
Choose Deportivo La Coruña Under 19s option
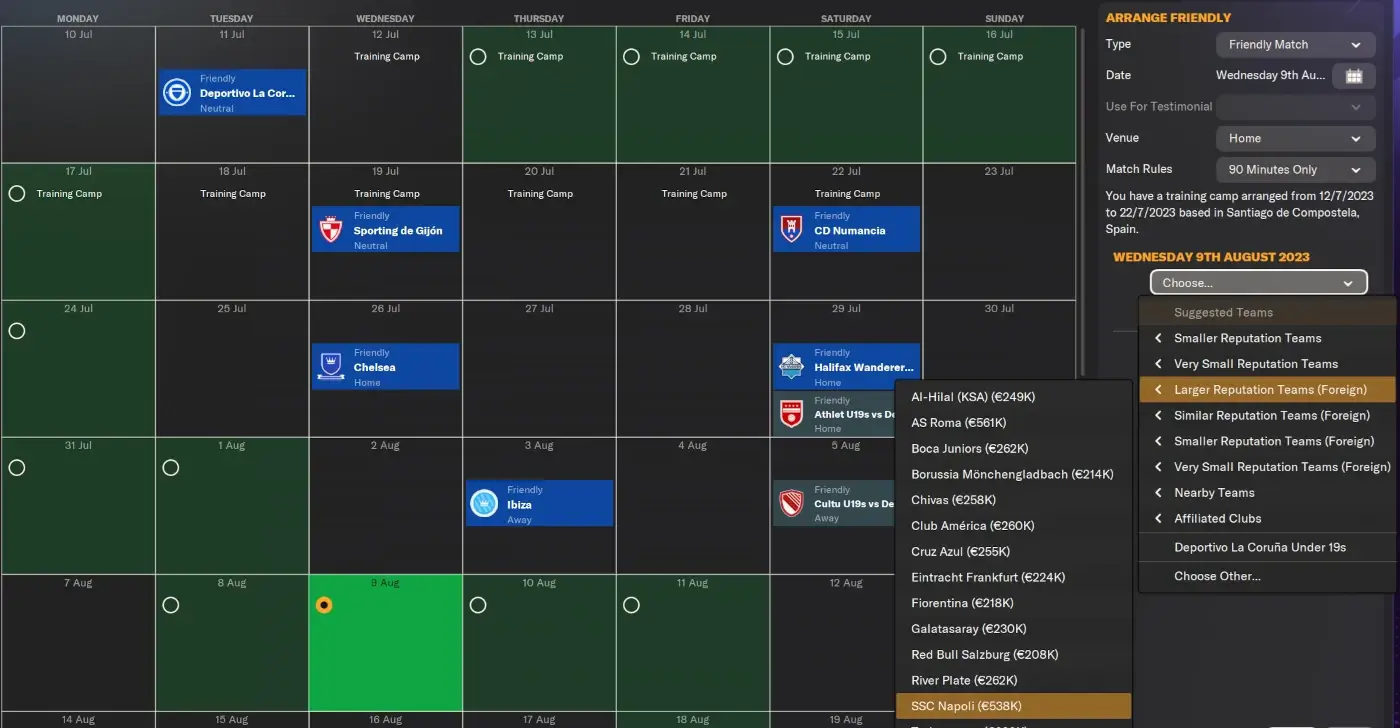[x=1268, y=547]
